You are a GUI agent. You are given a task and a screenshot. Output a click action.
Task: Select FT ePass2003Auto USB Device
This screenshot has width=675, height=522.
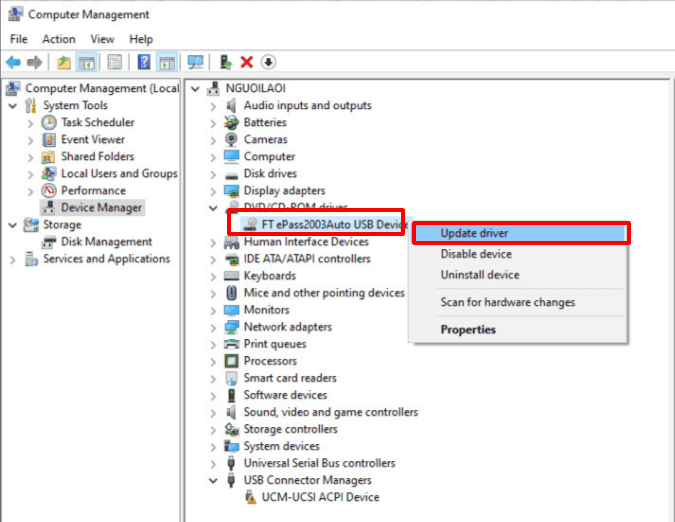tap(333, 225)
